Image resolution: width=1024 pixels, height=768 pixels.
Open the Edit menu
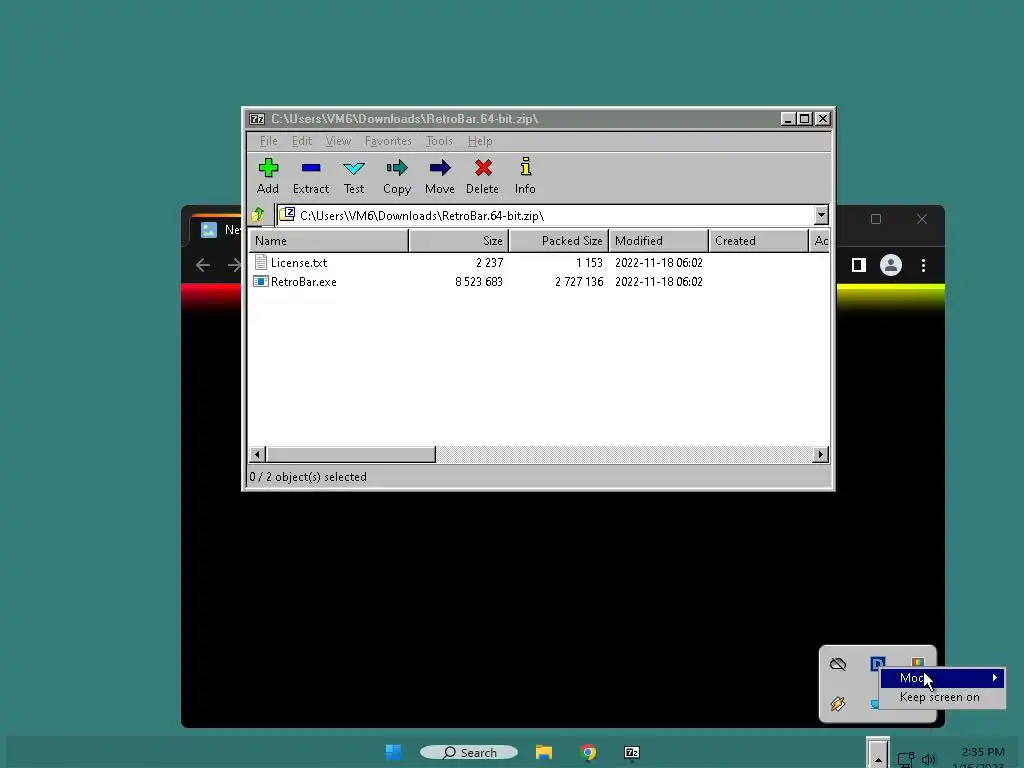302,141
